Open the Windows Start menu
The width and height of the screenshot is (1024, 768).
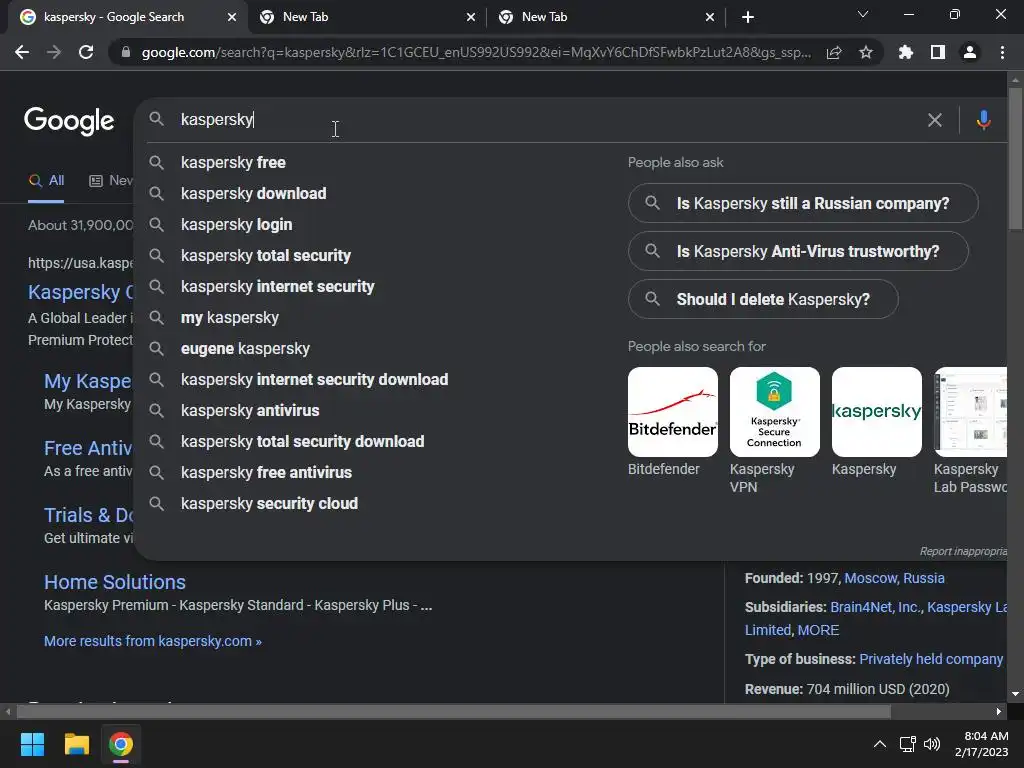[32, 744]
